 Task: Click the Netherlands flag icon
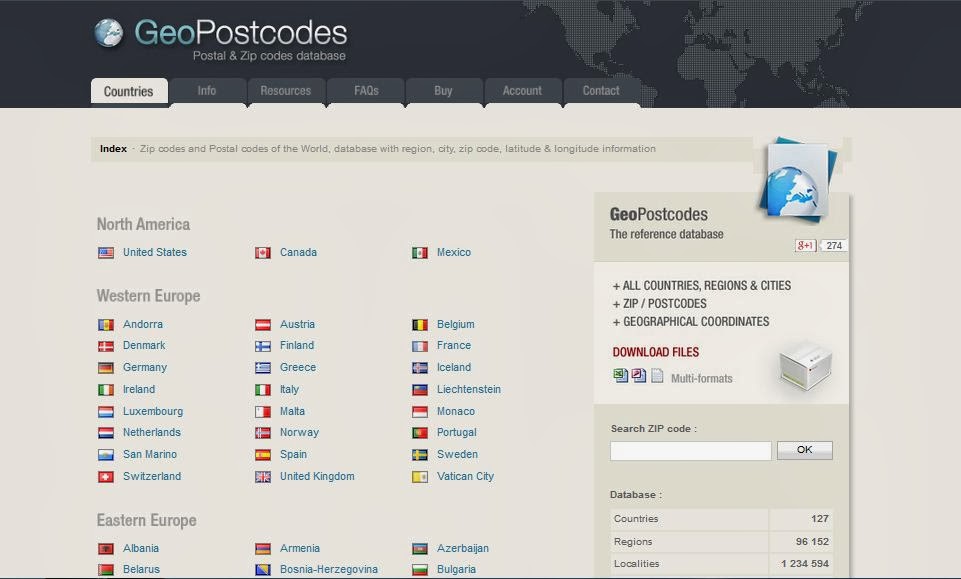click(106, 433)
